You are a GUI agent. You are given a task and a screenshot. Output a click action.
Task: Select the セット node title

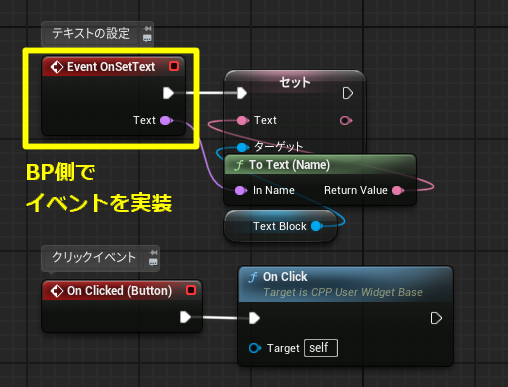tap(295, 82)
